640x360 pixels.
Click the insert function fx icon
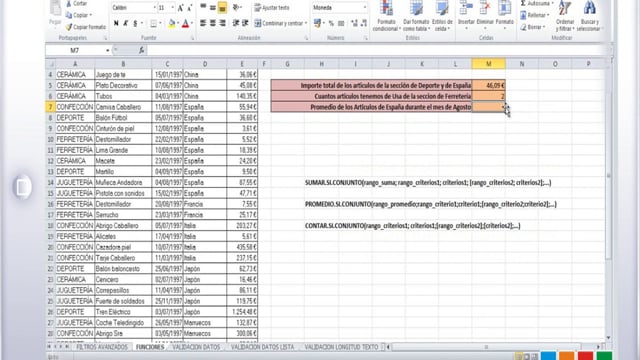pos(142,50)
